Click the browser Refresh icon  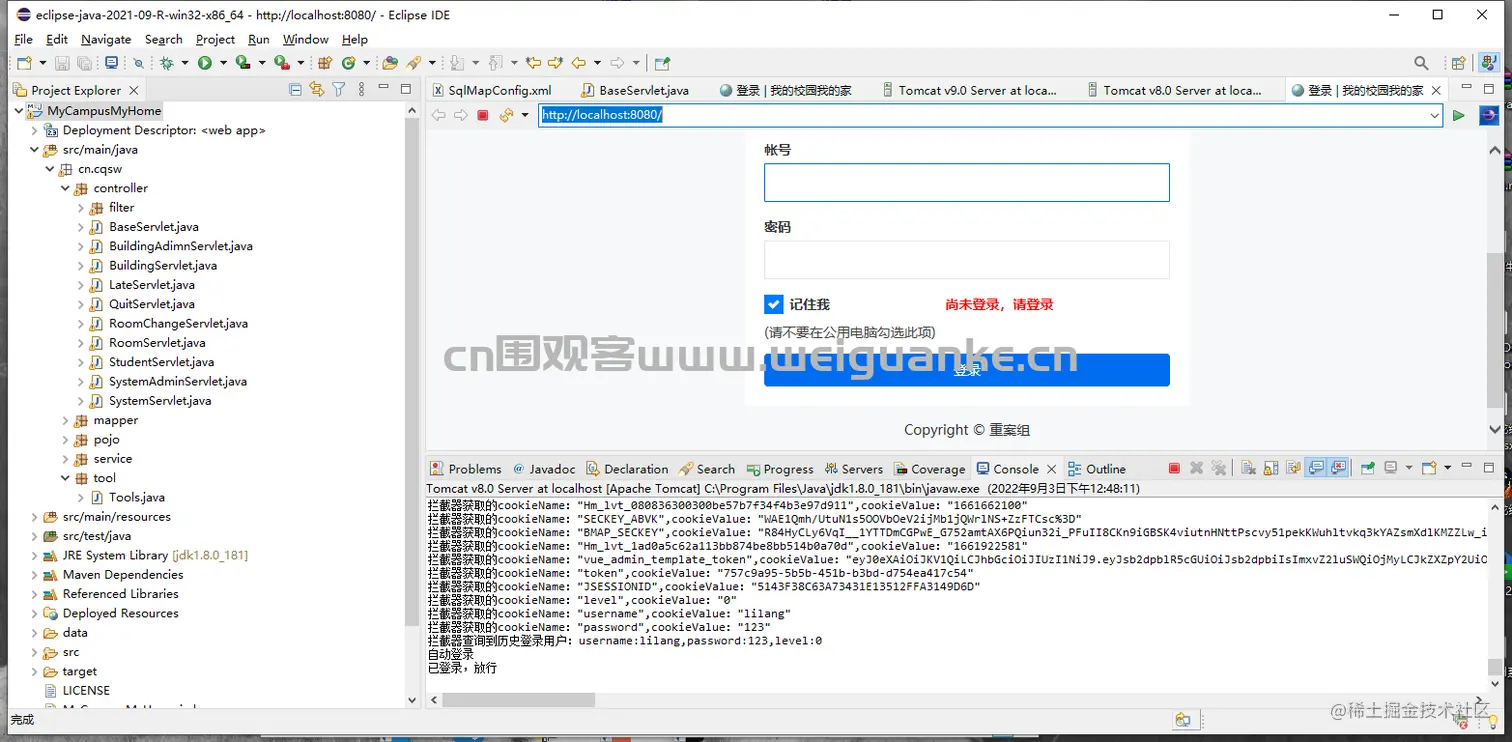[506, 115]
